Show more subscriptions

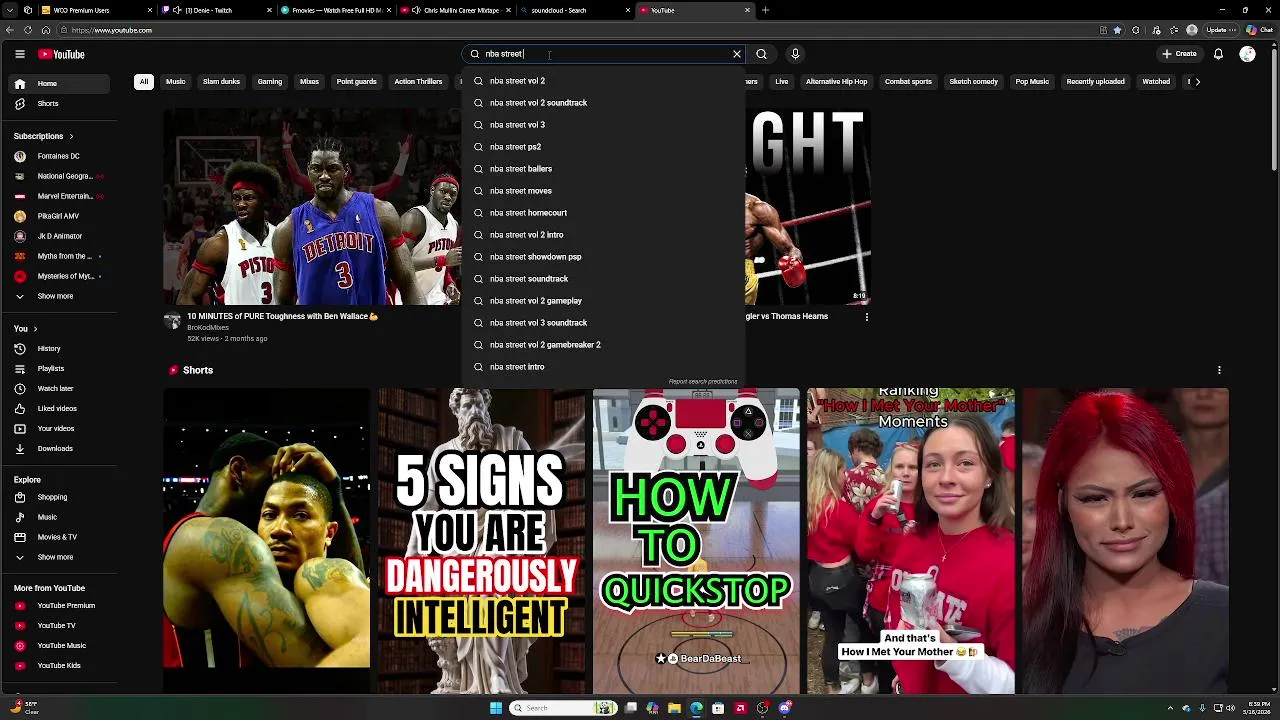pos(59,296)
